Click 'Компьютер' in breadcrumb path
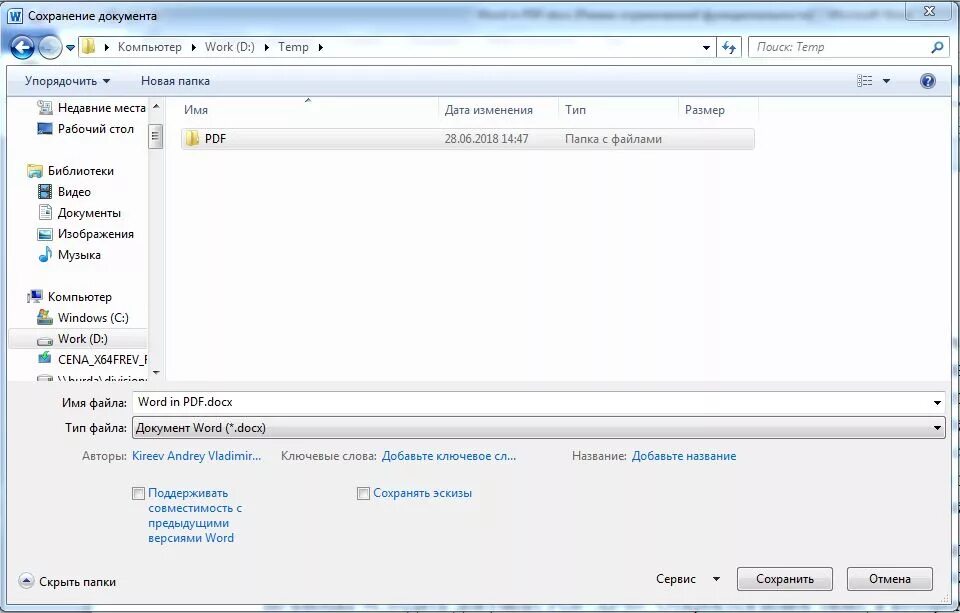 coord(149,47)
